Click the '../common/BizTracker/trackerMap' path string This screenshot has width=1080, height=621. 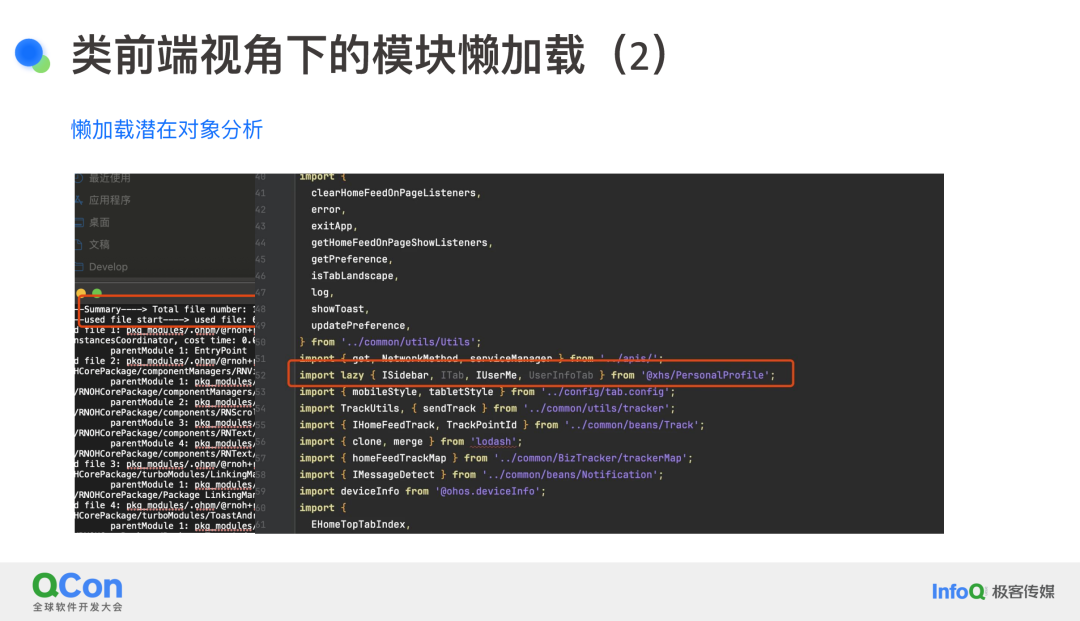[x=590, y=458]
